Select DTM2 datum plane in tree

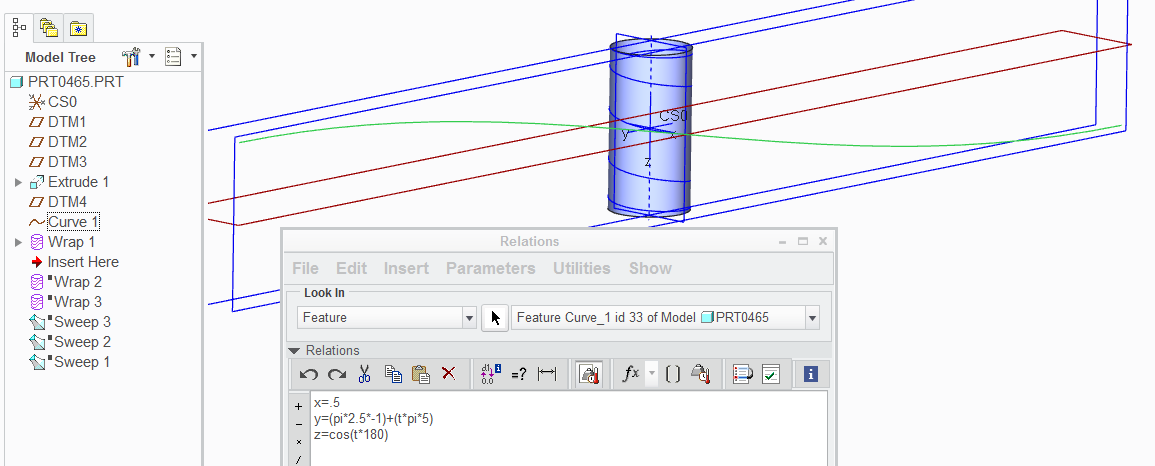pos(57,141)
